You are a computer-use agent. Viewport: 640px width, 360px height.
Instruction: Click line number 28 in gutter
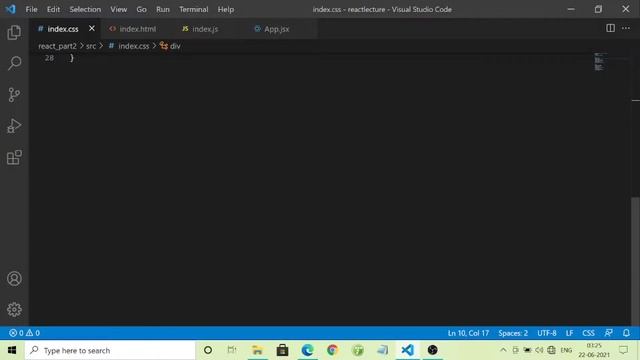(49, 58)
